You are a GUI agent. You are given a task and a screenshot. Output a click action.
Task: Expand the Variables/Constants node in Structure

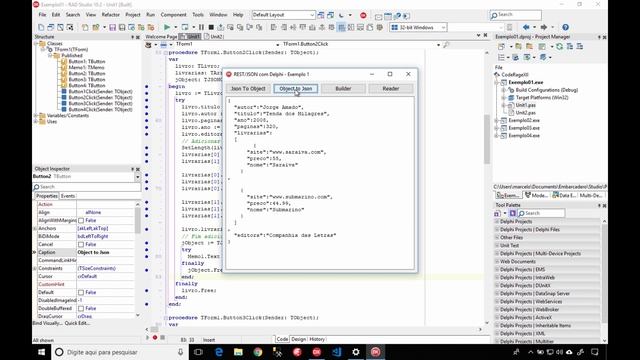pos(36,116)
